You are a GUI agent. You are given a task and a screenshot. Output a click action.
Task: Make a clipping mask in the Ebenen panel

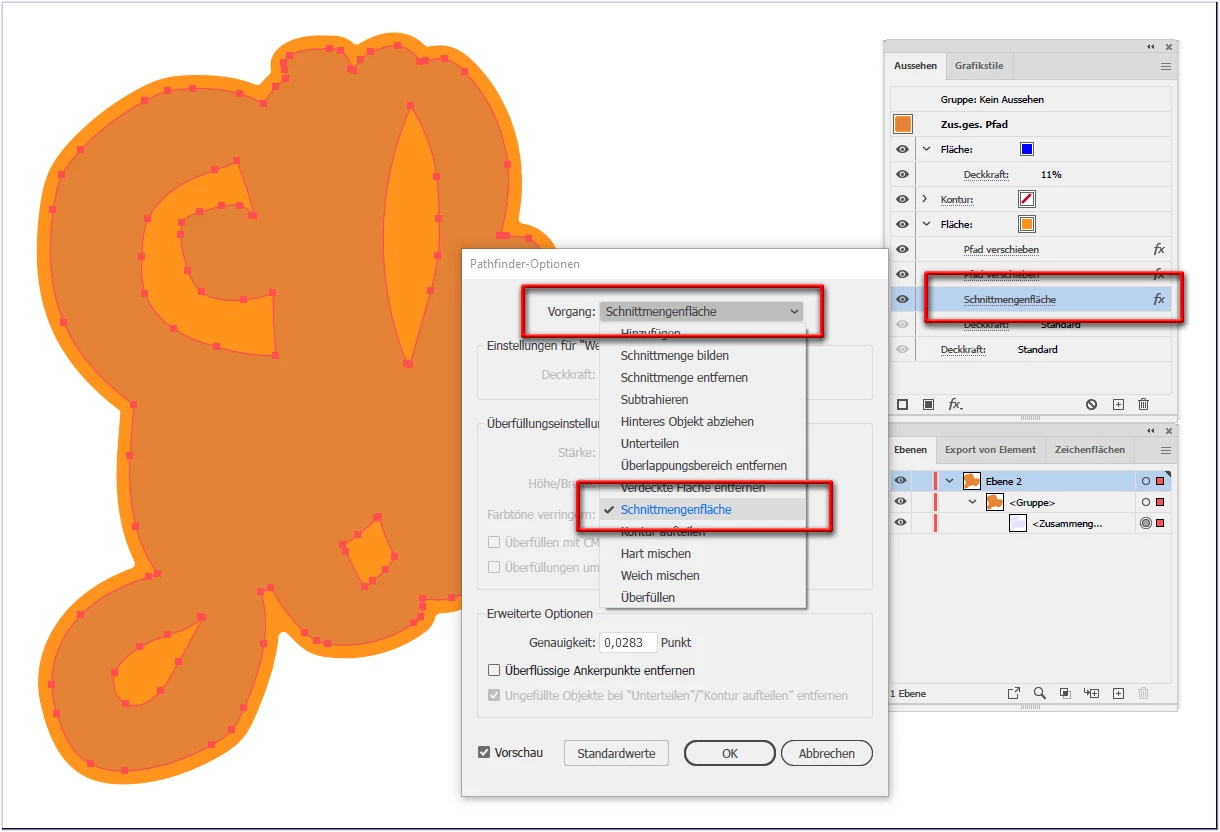pos(1065,693)
